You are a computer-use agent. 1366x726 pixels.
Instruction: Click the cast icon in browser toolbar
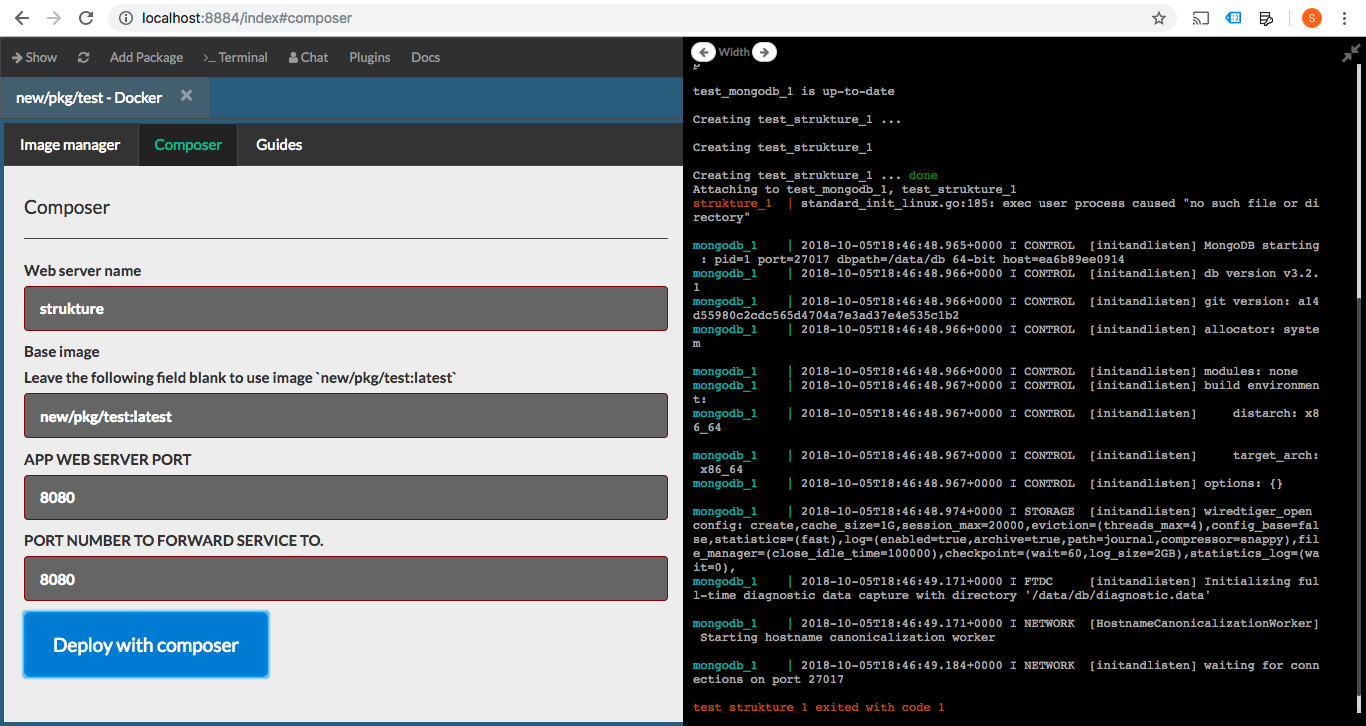pos(1201,18)
